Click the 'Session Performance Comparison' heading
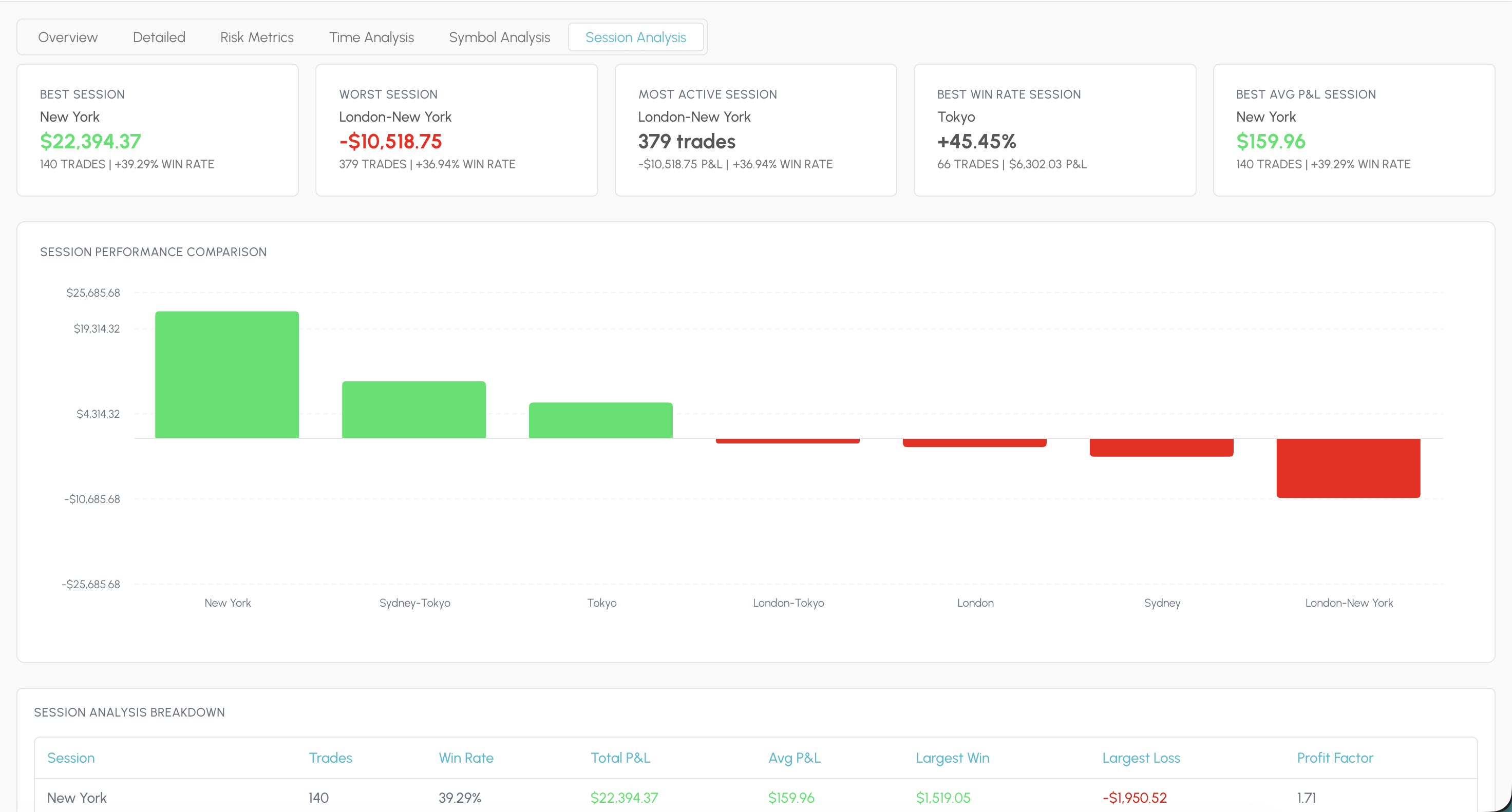Image resolution: width=1512 pixels, height=812 pixels. point(153,252)
